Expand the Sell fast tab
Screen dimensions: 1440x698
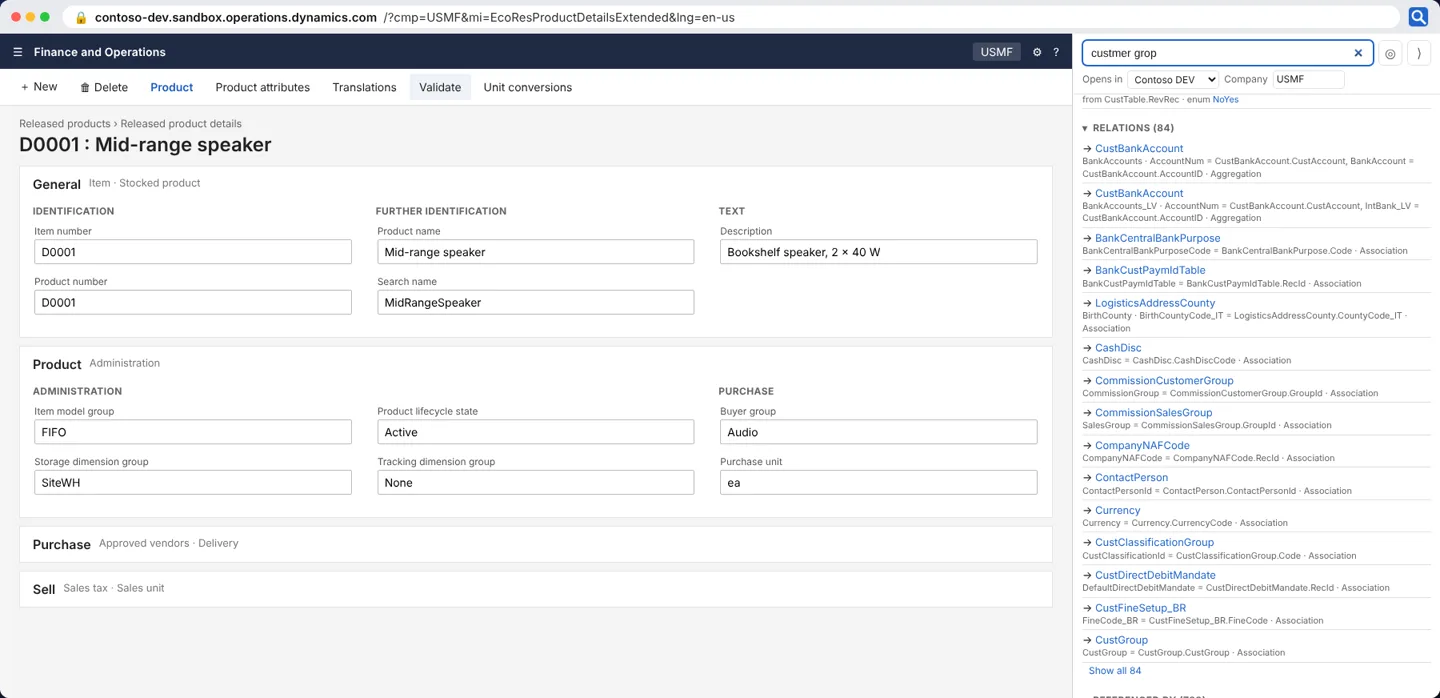tap(536, 589)
